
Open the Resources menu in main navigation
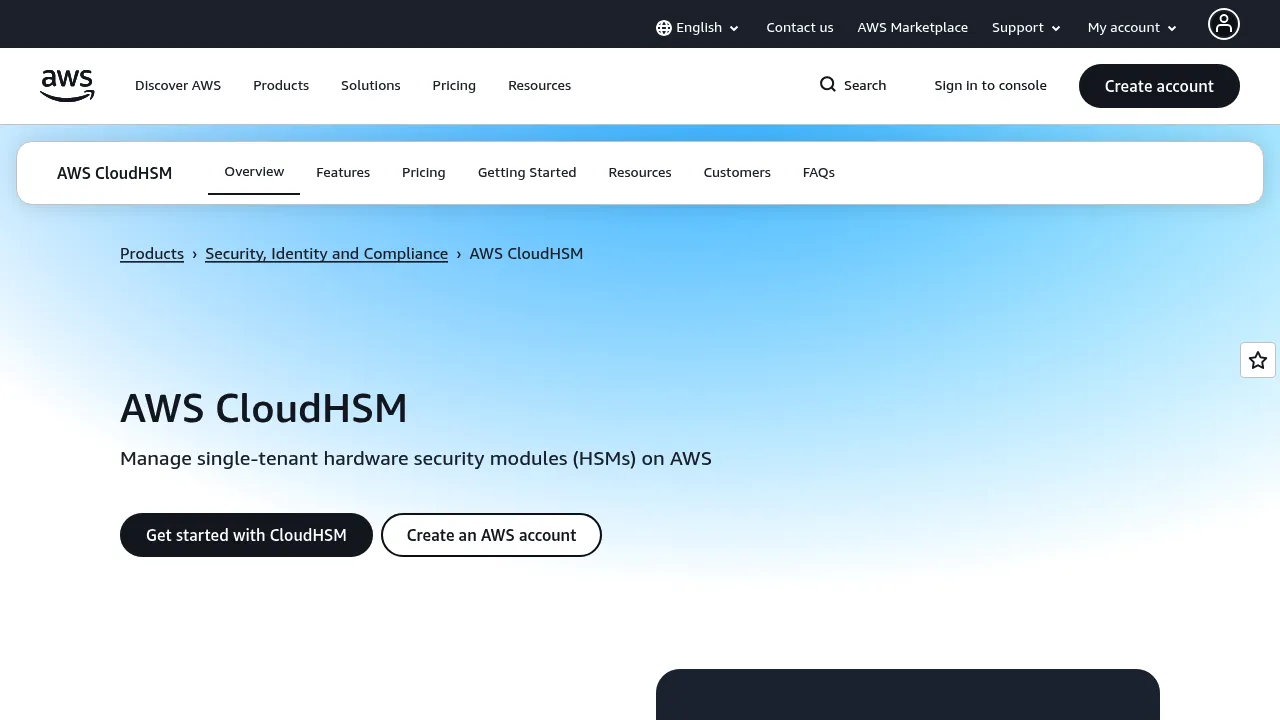click(x=540, y=86)
